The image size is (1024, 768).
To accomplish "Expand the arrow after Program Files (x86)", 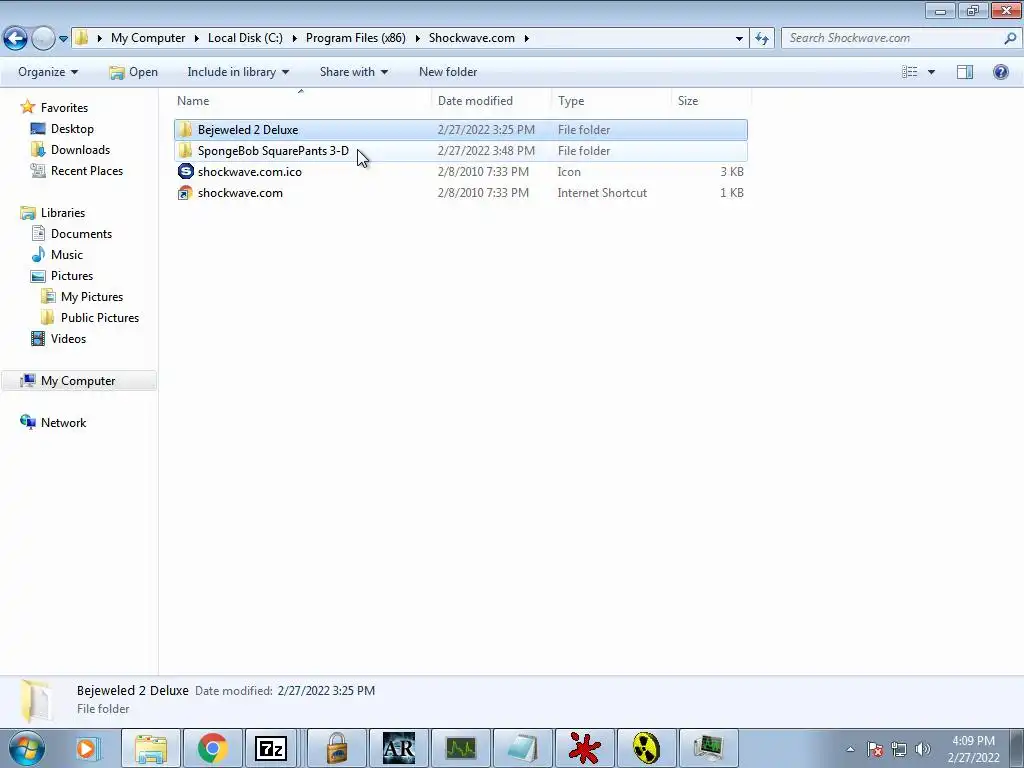I will coord(417,39).
